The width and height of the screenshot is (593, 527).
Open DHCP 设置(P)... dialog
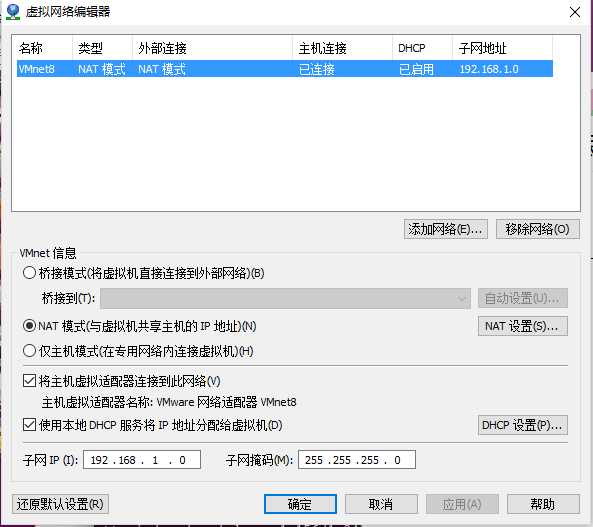tap(523, 425)
